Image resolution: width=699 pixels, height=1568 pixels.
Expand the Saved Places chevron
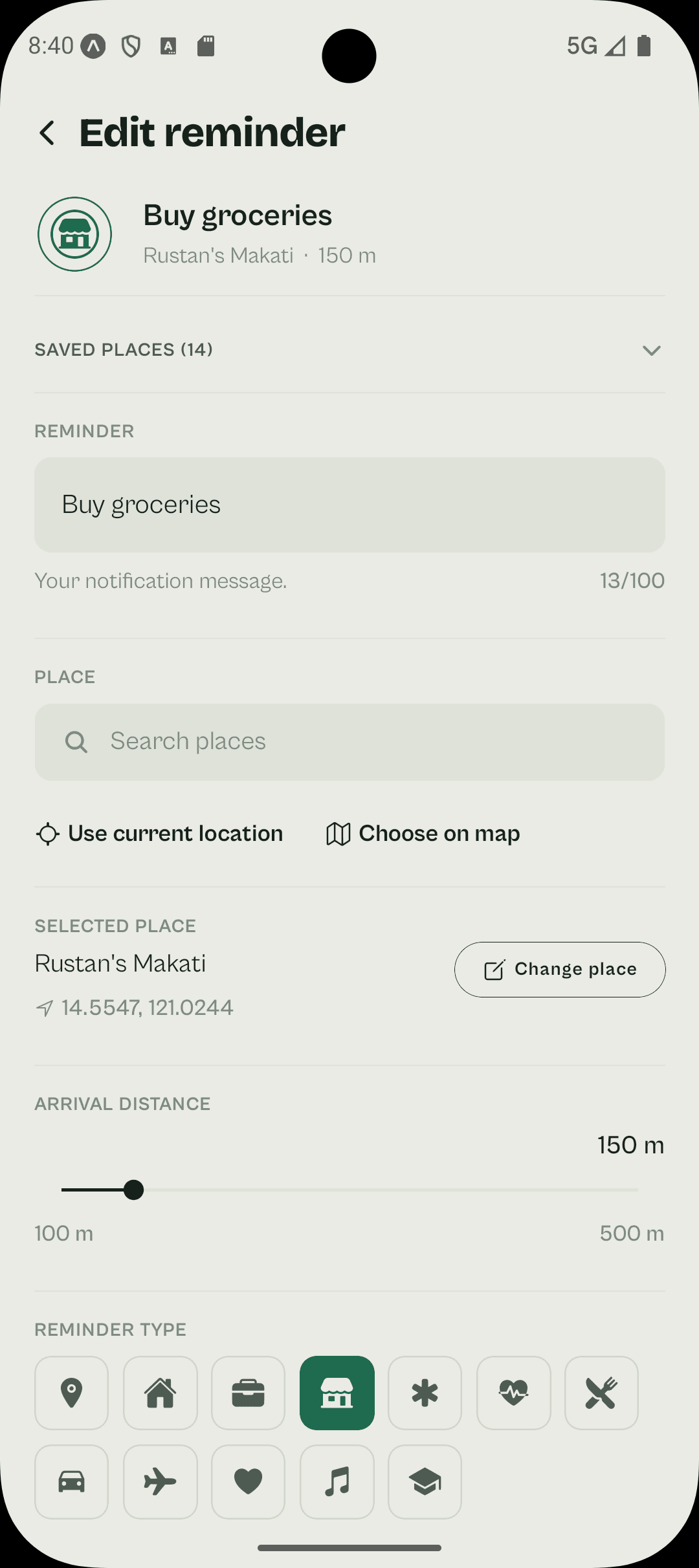[651, 350]
